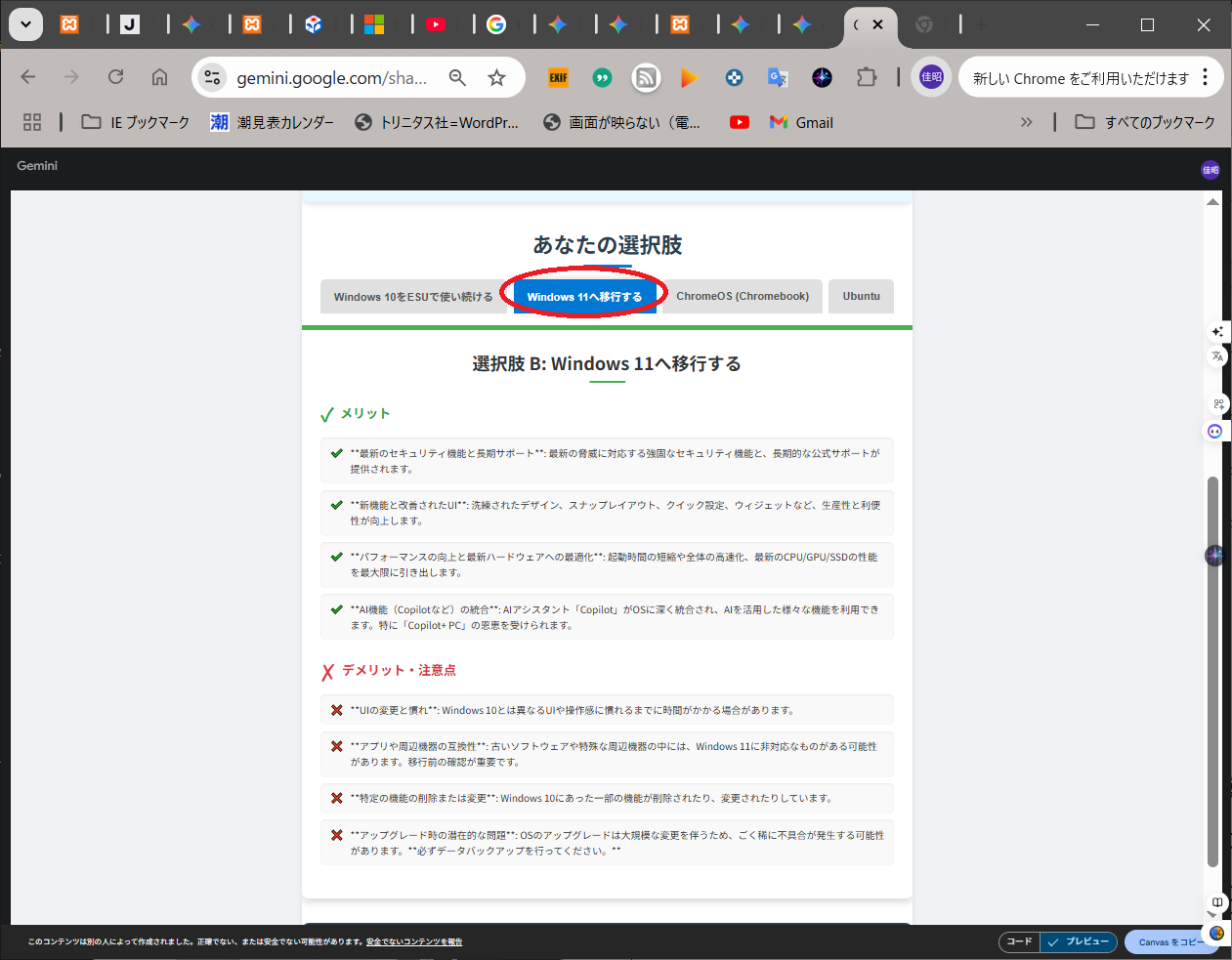Switch to the Microsoft browser tab
The image size is (1232, 960).
click(374, 24)
